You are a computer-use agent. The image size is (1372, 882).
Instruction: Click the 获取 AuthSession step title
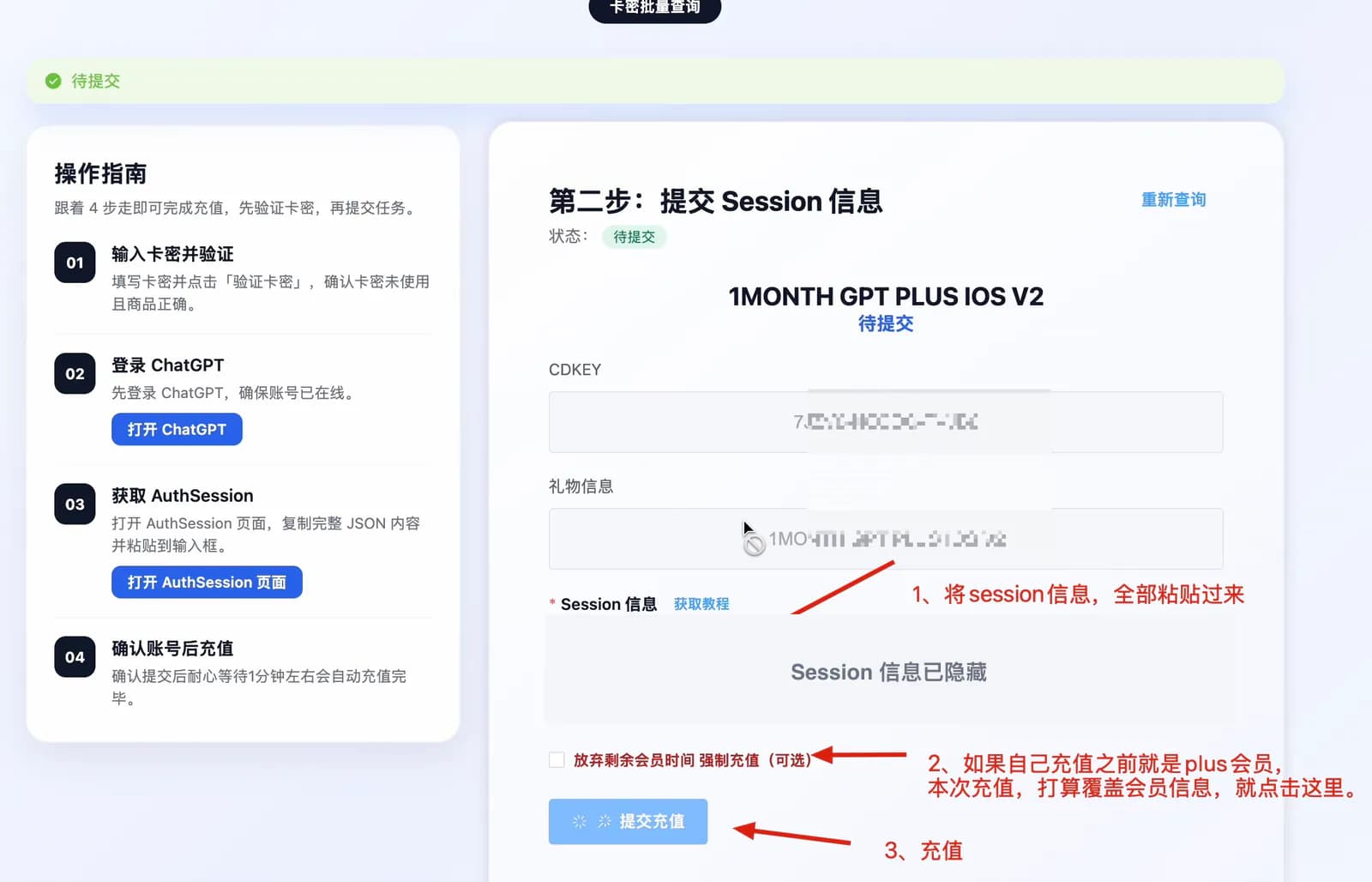tap(183, 495)
